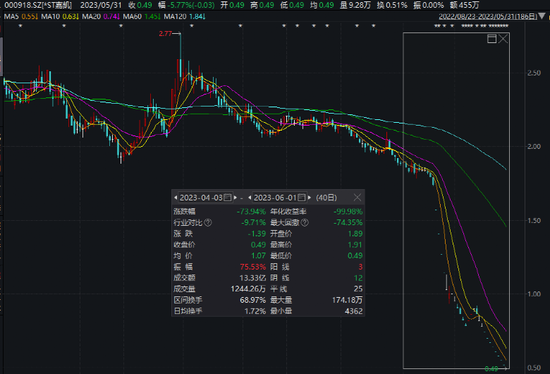Click help icon beside 最大回撤
The height and width of the screenshot is (374, 550).
[304, 222]
